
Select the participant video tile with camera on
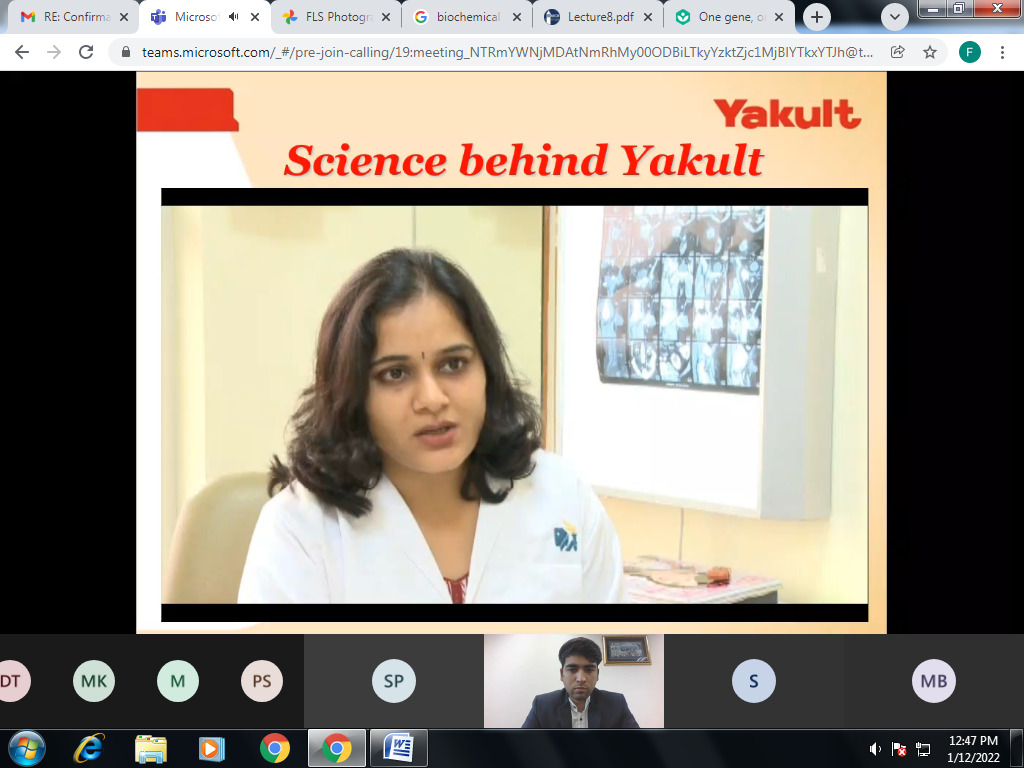[x=574, y=681]
